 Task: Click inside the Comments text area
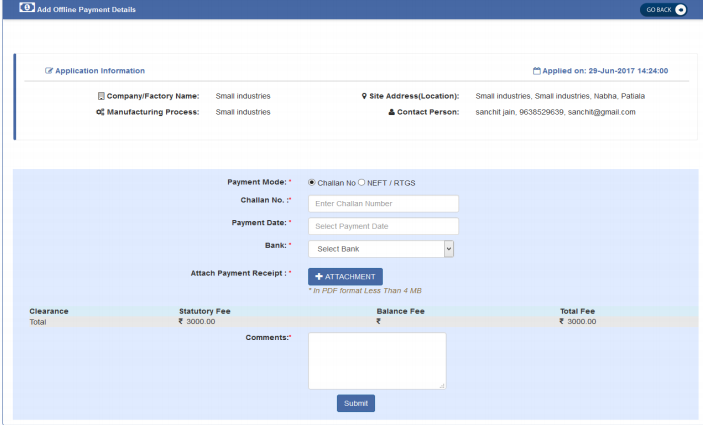(376, 360)
